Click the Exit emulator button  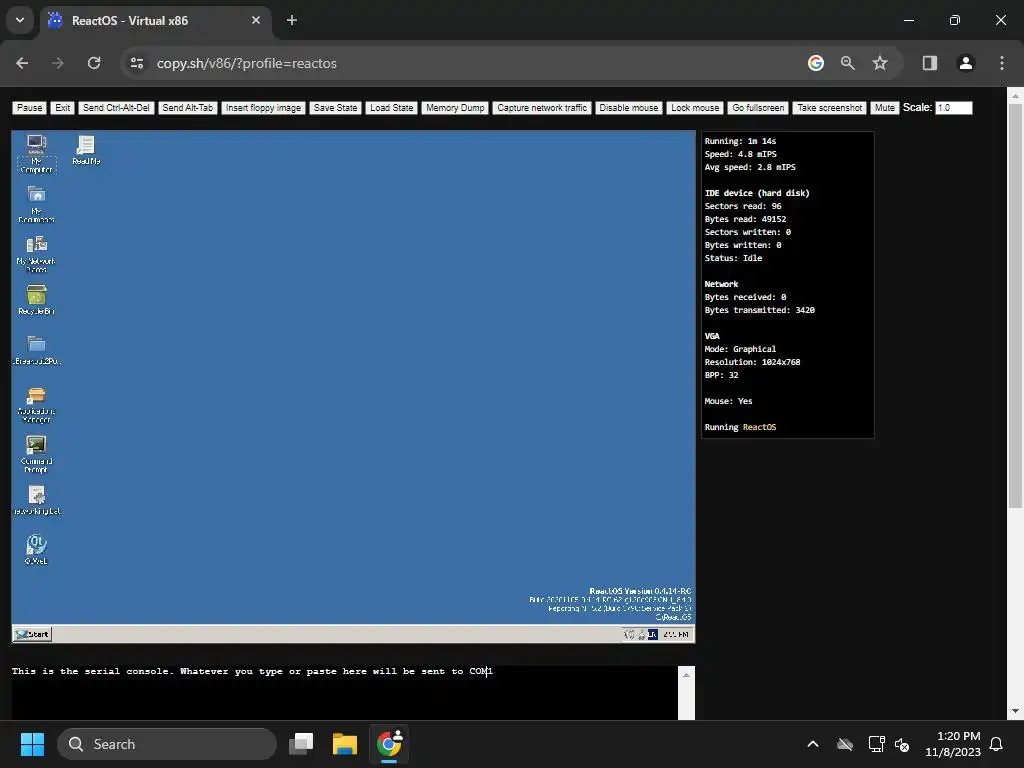tap(63, 108)
